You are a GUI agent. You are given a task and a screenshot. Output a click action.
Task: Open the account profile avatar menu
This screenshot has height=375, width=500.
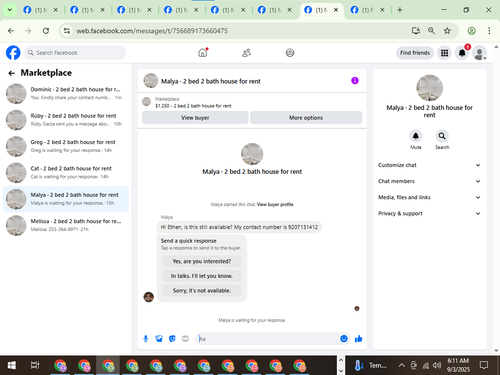[x=479, y=53]
